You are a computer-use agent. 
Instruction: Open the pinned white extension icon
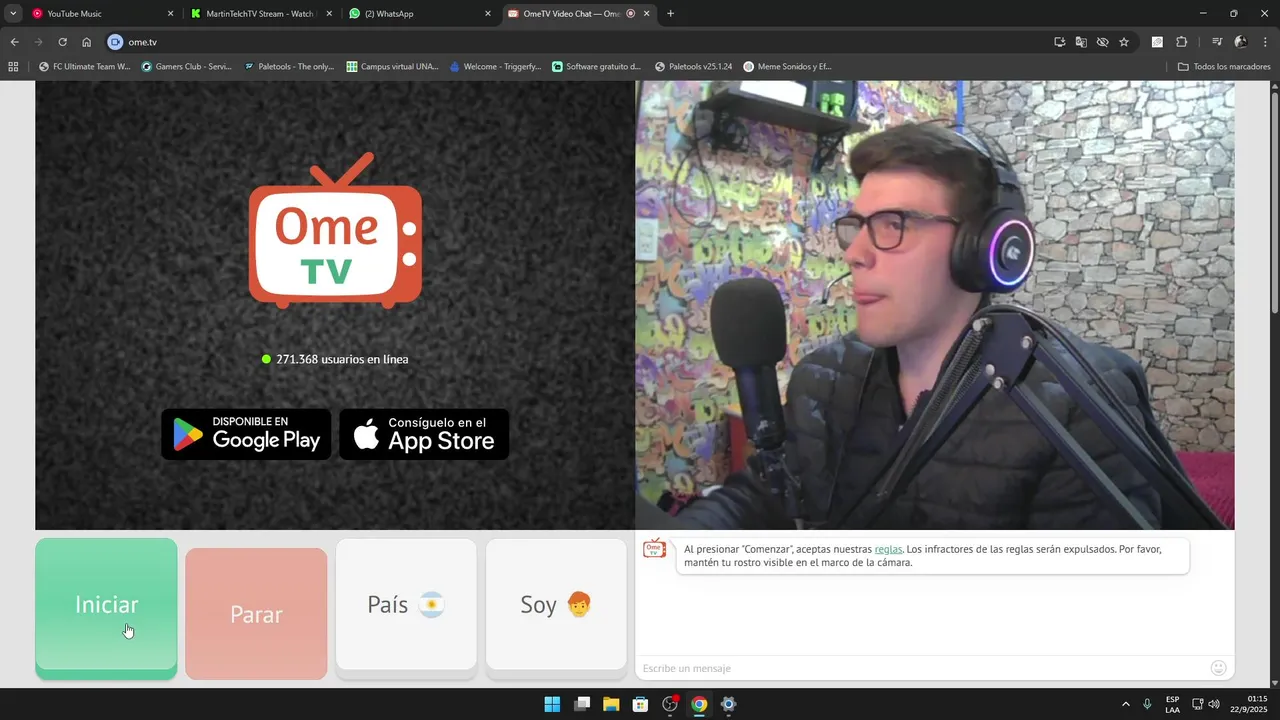pos(1157,42)
